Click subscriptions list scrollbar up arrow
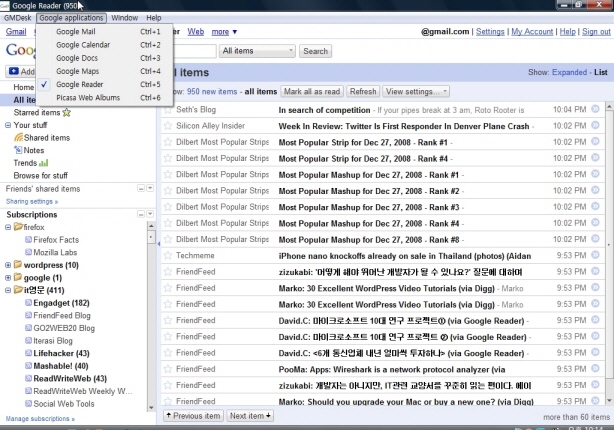614x430 pixels. 151,226
